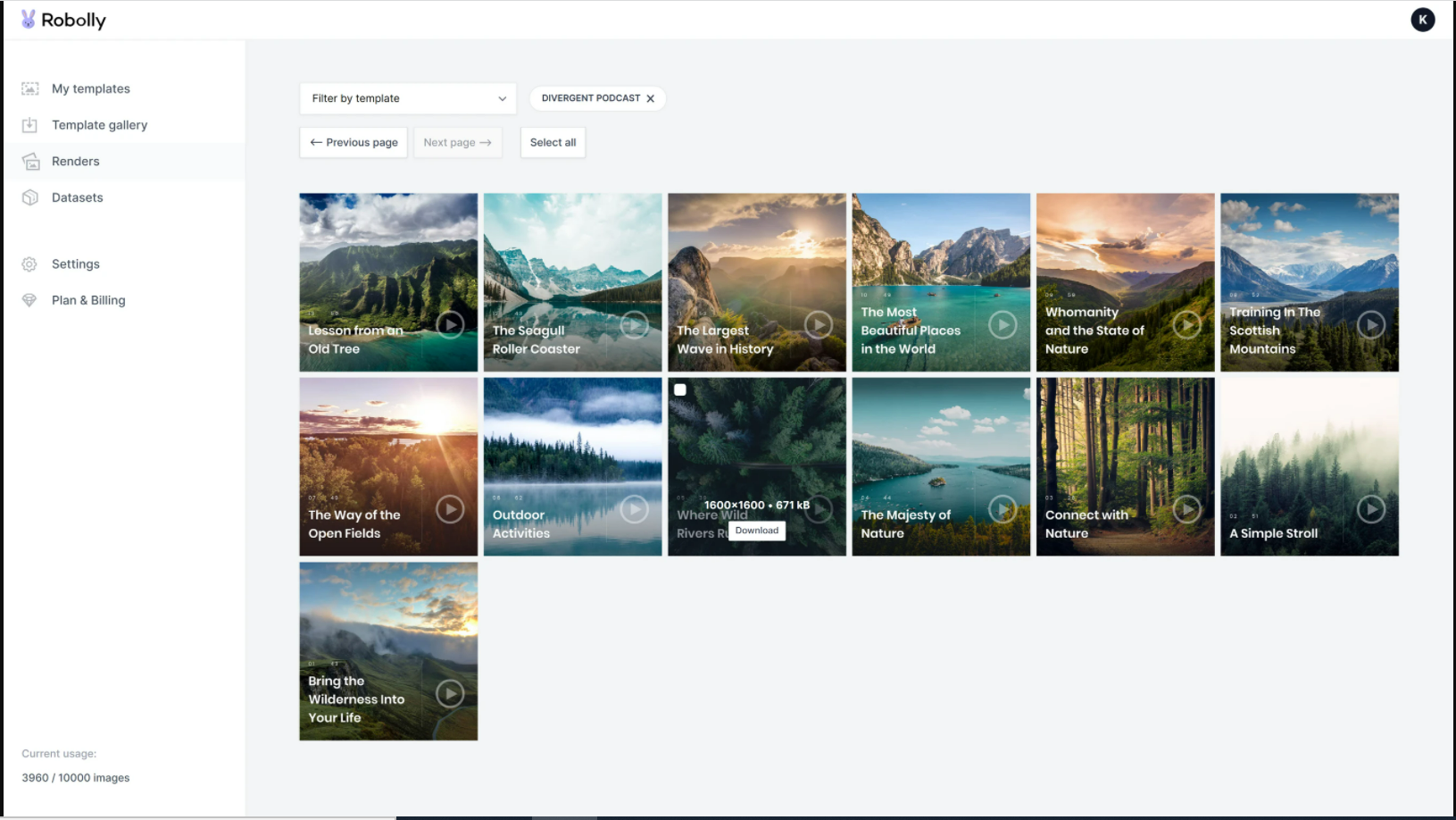1456x820 pixels.
Task: Open the Lesson from an Old Tree render
Action: click(x=388, y=282)
